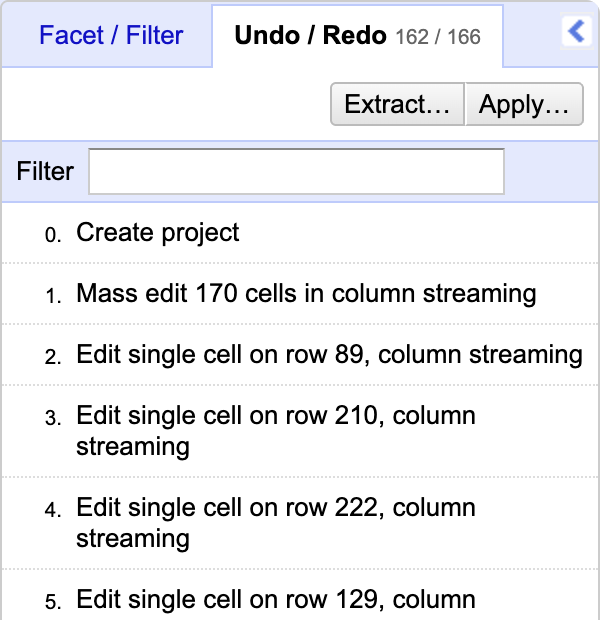Open the Apply operation history dialog
This screenshot has width=600, height=620.
524,104
